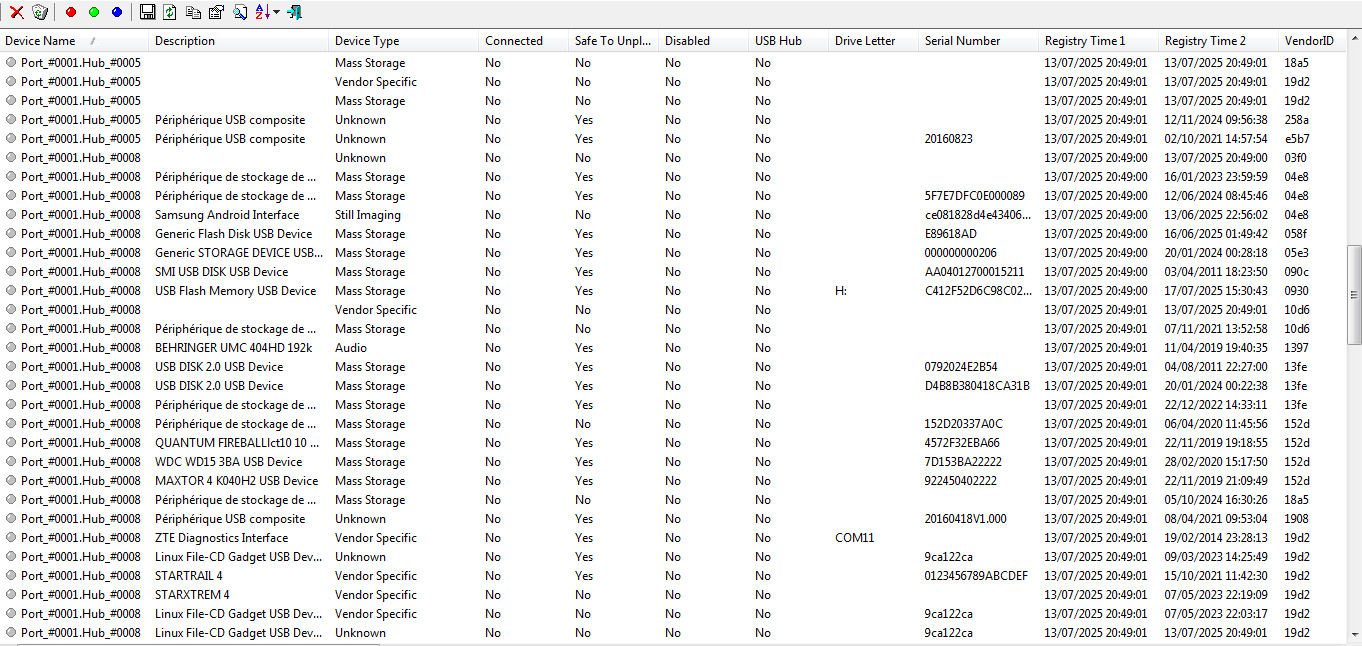The height and width of the screenshot is (646, 1362).
Task: Click the USB Hub column header
Action: (789, 41)
